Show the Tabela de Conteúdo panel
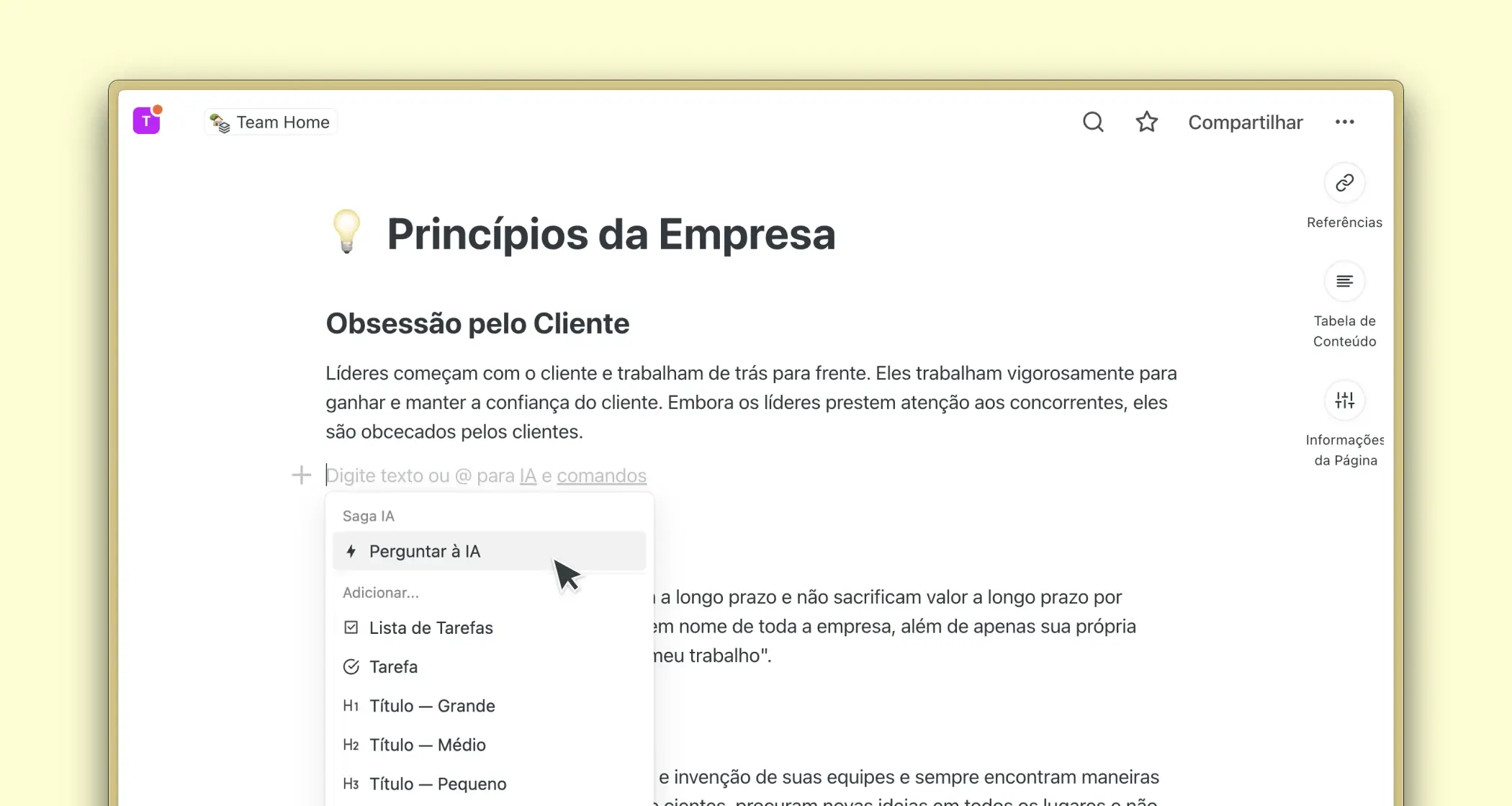Image resolution: width=1512 pixels, height=806 pixels. pos(1344,282)
